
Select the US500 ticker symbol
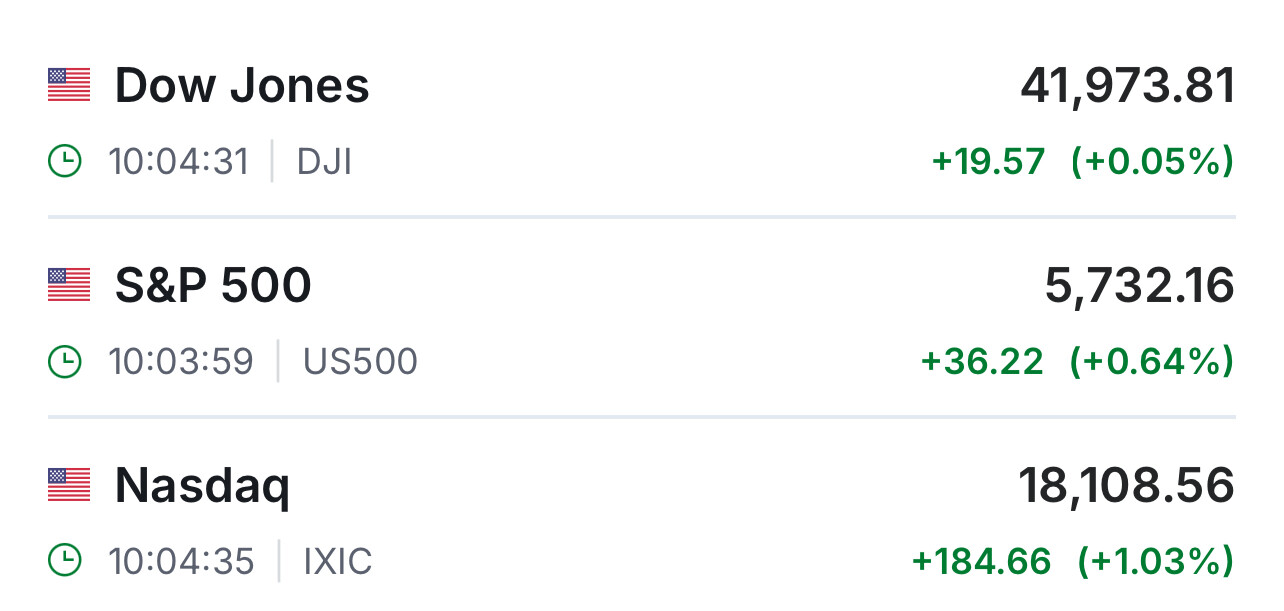360,361
